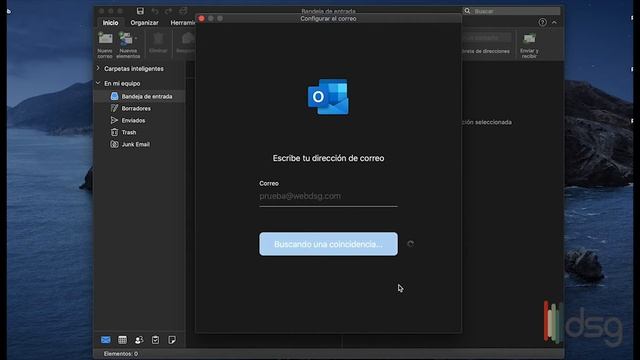Open the Inicio ribbon tab
Image resolution: width=640 pixels, height=360 pixels.
point(110,23)
